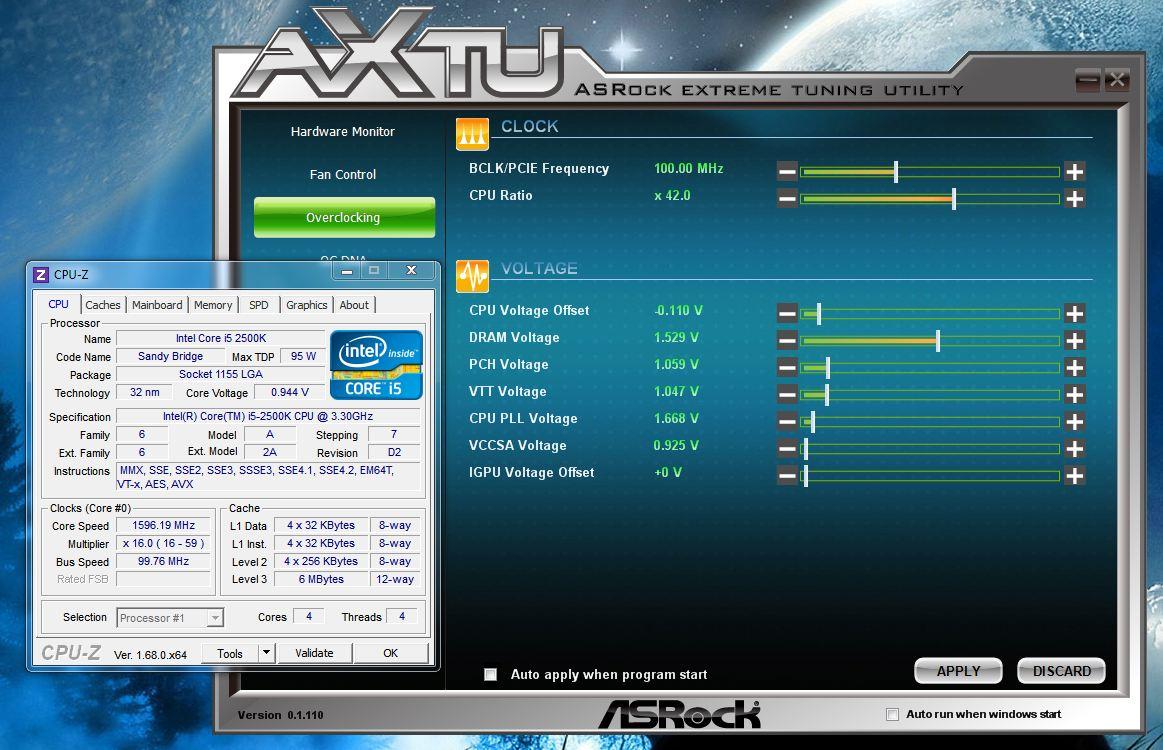Open the Mainboard tab in CPU-Z
The height and width of the screenshot is (750, 1163).
pos(157,305)
